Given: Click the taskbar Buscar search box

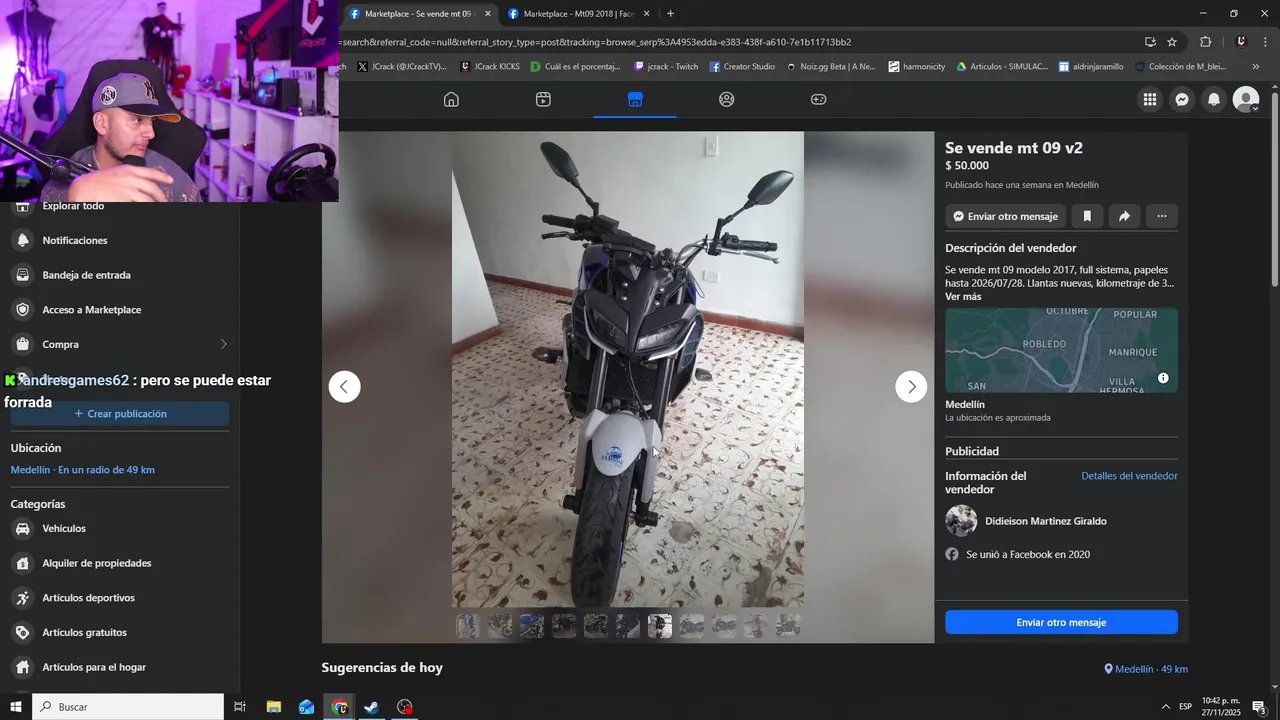Looking at the screenshot, I should [128, 707].
